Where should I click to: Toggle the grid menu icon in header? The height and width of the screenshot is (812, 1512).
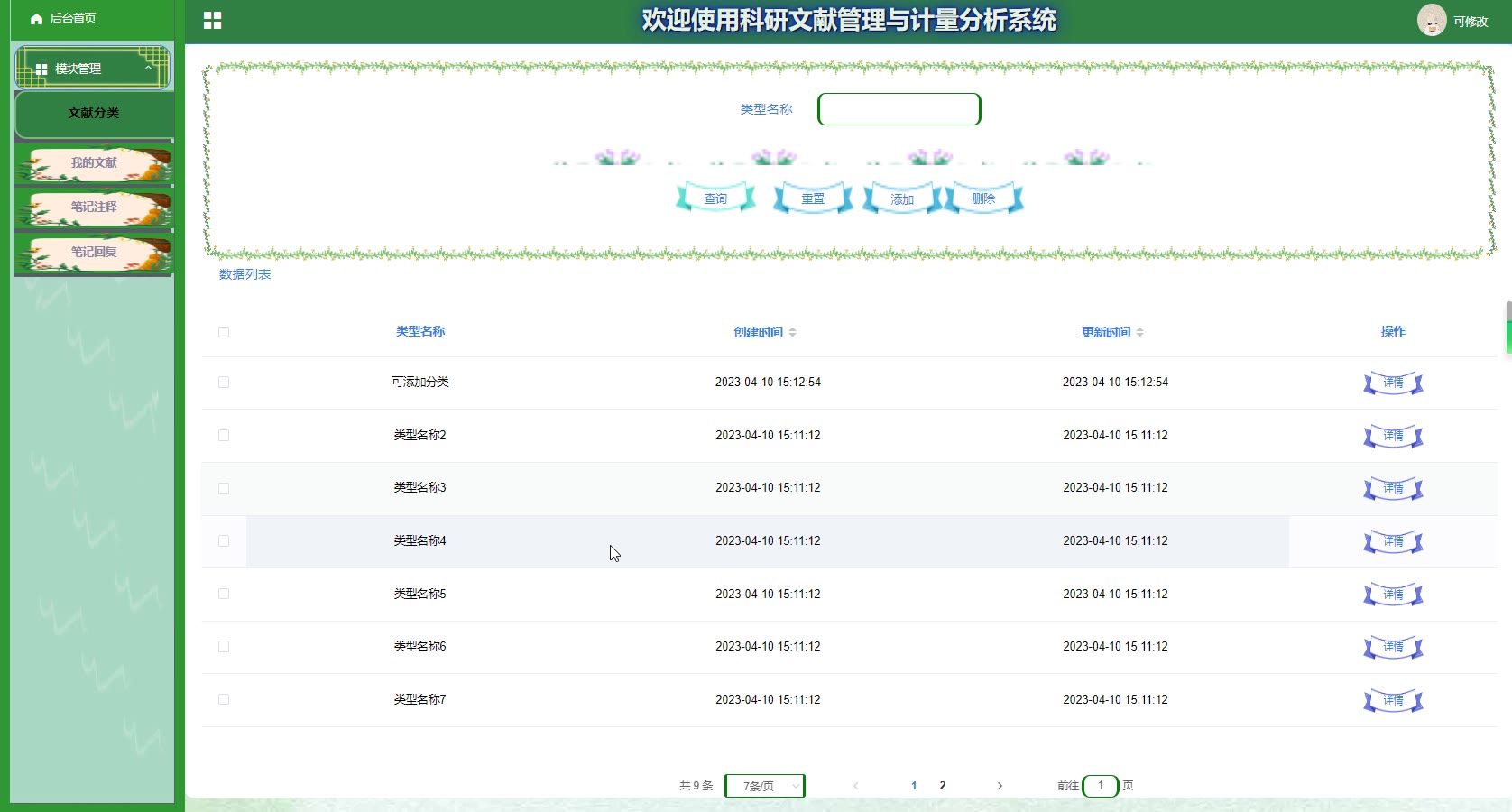[212, 21]
